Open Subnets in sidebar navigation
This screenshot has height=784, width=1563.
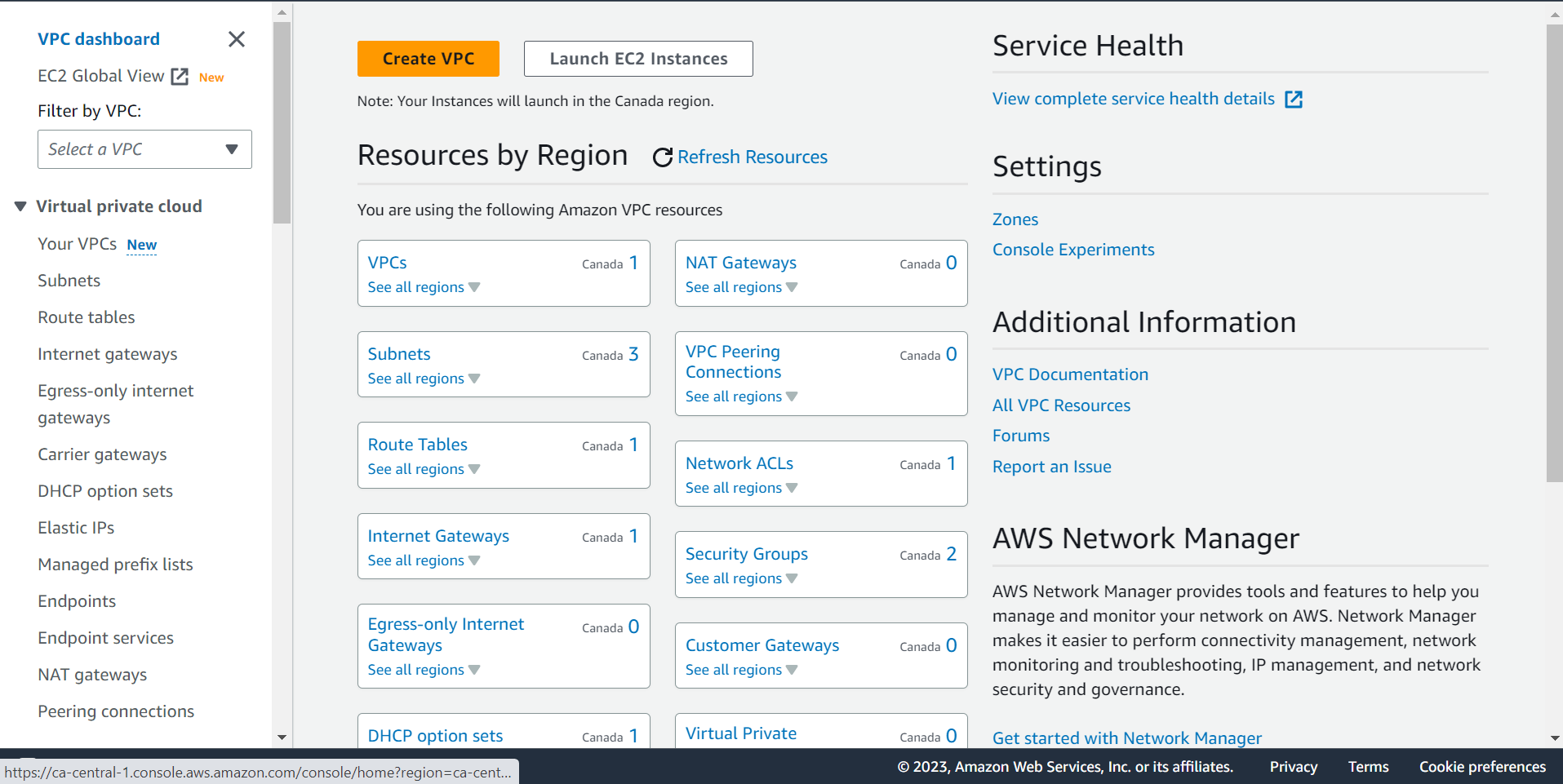tap(69, 281)
